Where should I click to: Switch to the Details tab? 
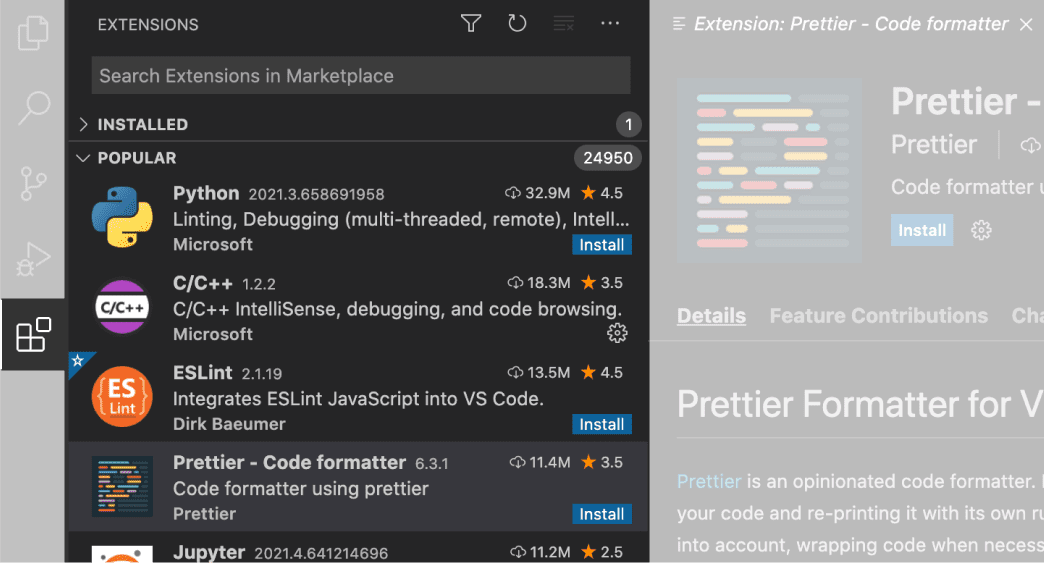pyautogui.click(x=711, y=316)
